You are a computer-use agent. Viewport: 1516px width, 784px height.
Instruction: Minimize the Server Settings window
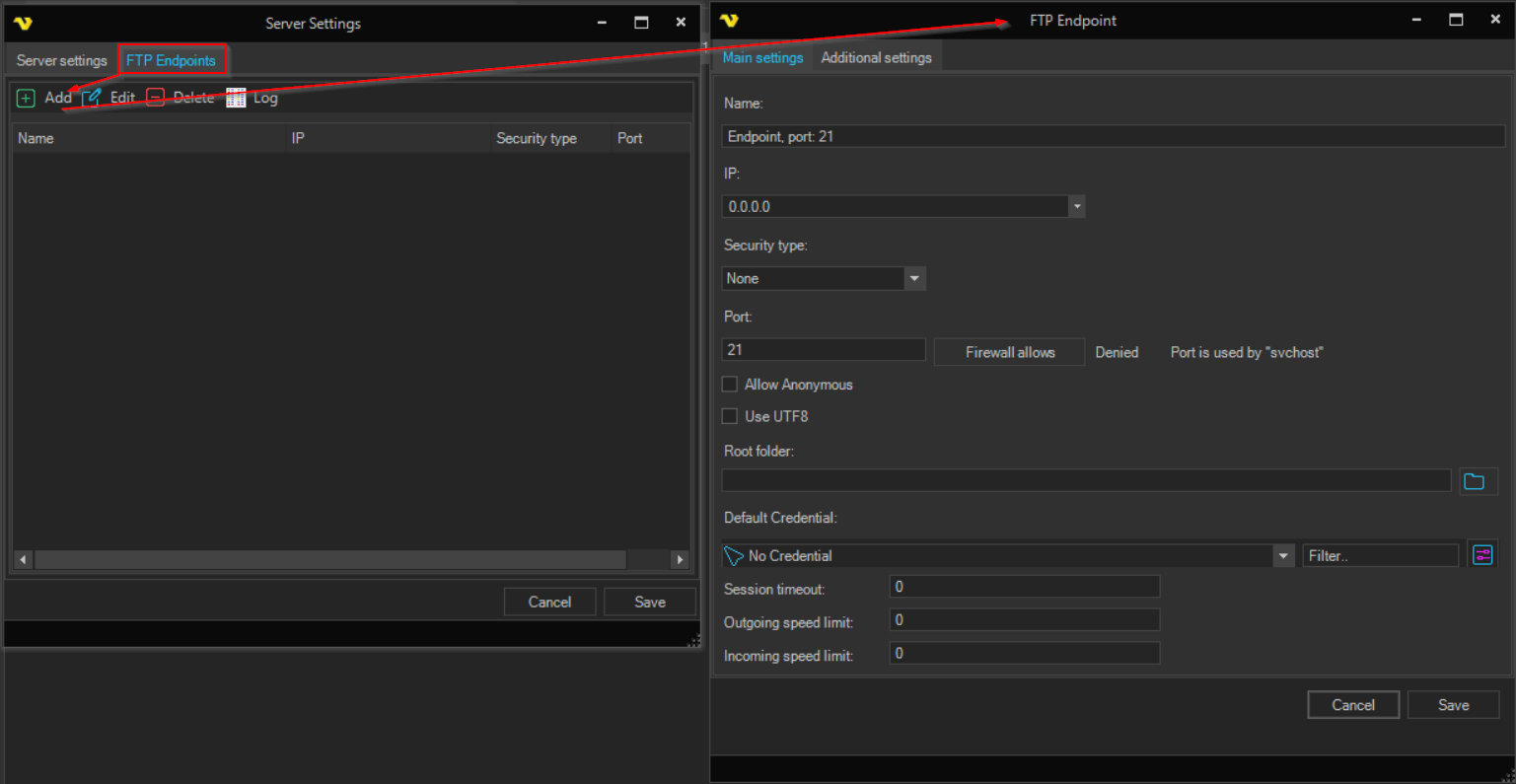click(x=602, y=23)
